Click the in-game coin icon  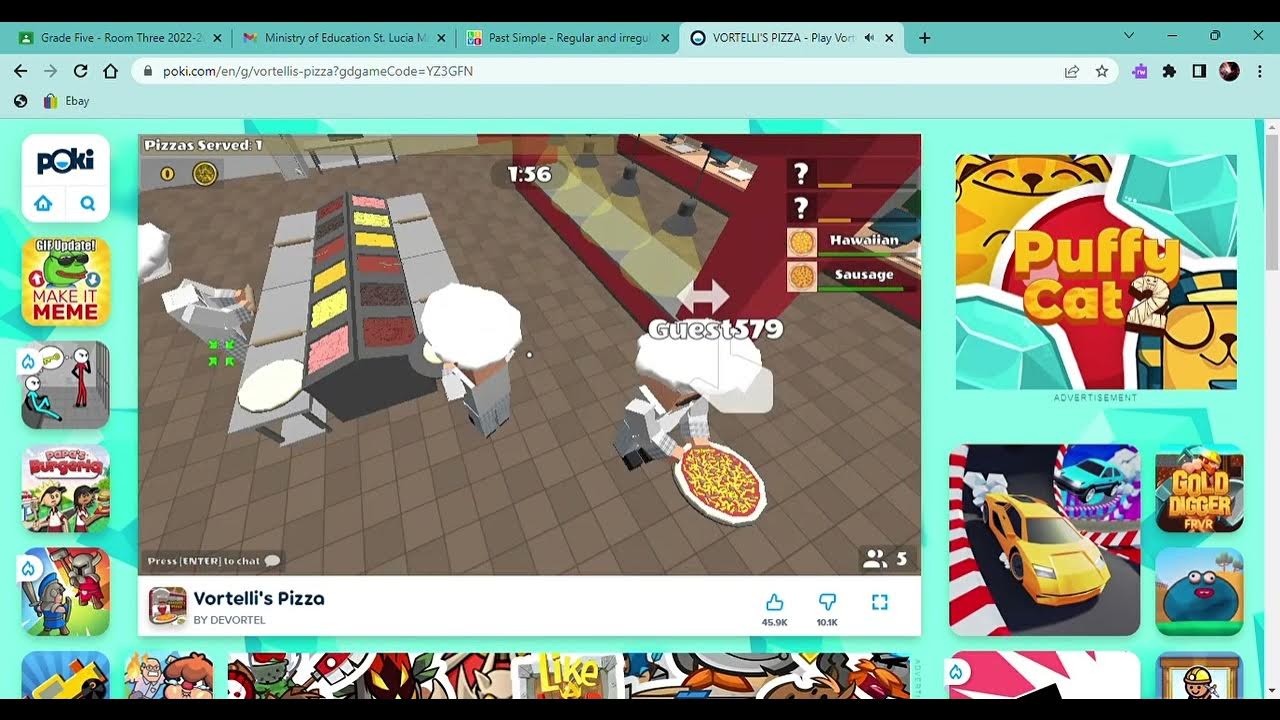[167, 174]
